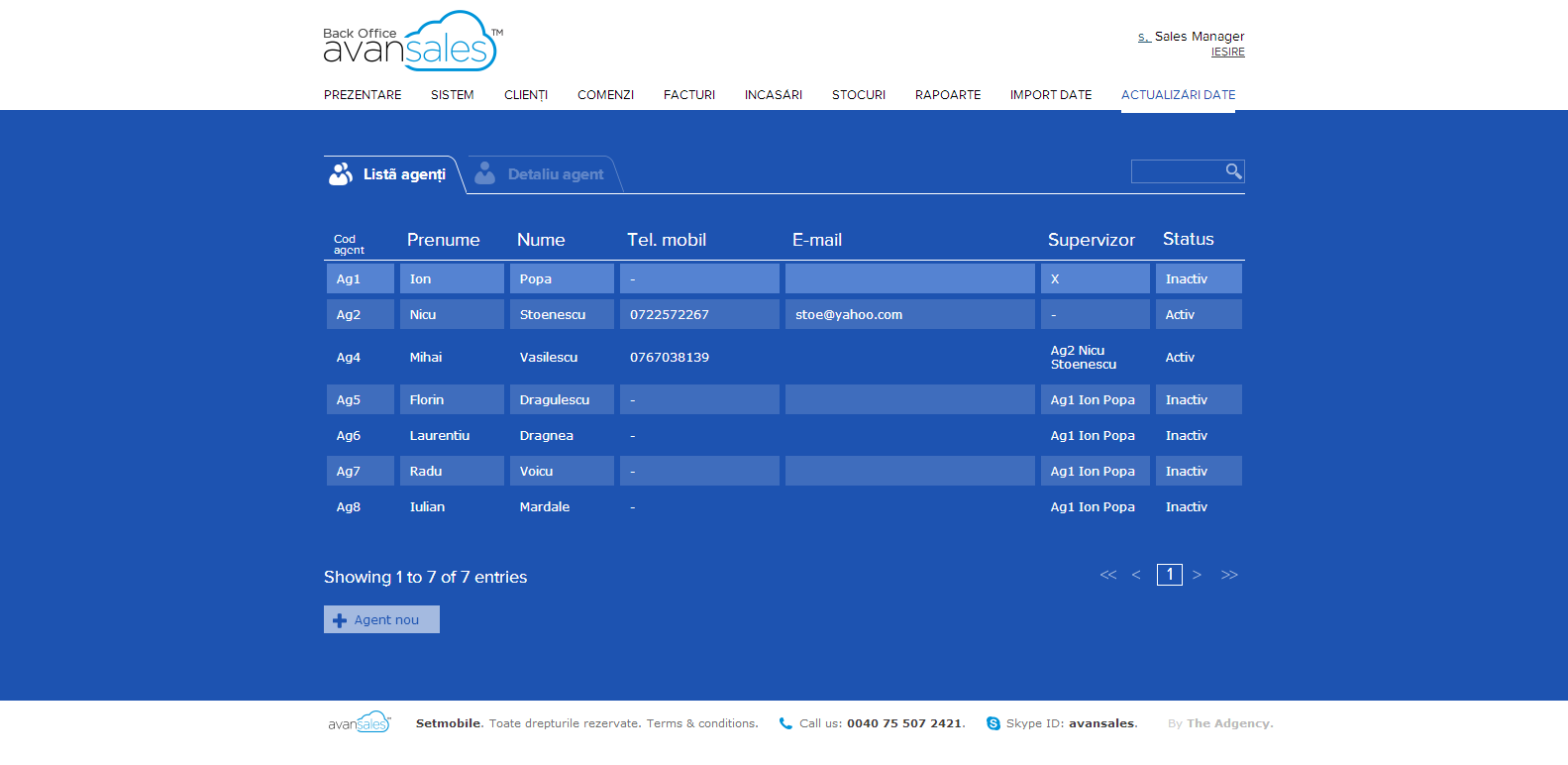Open the CLIENȚI menu
The height and width of the screenshot is (765, 1568).
[x=525, y=95]
